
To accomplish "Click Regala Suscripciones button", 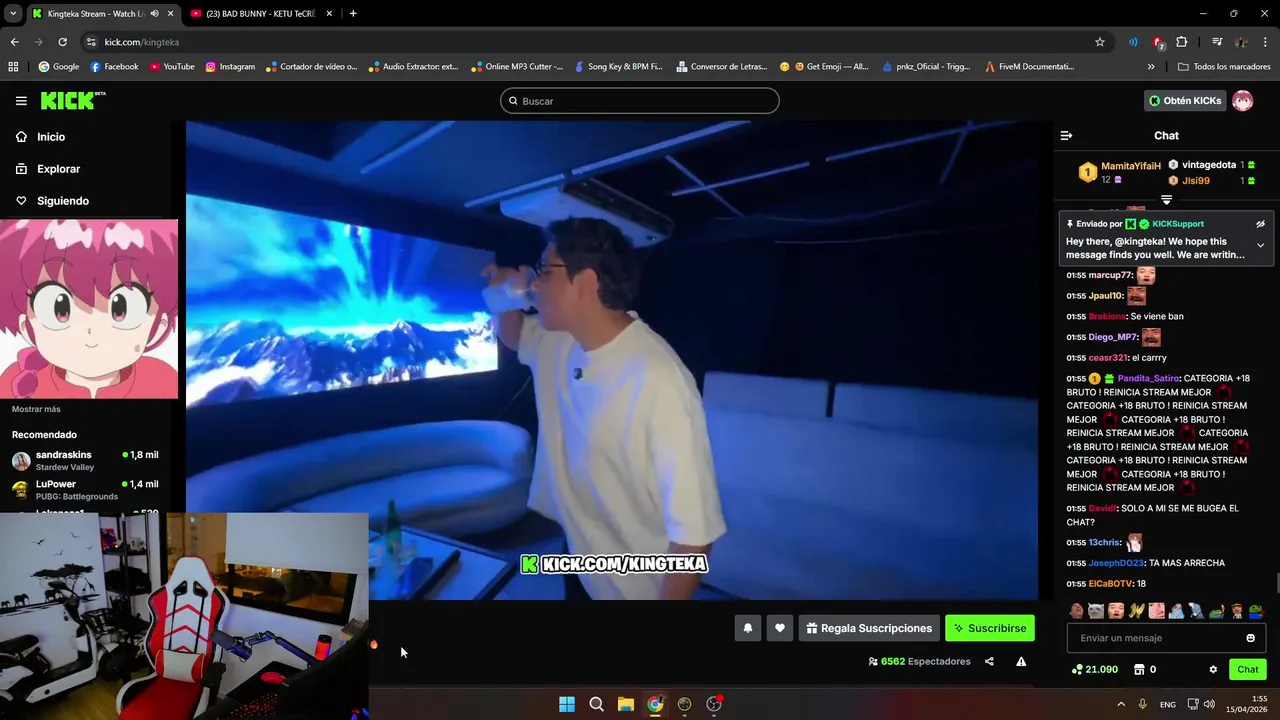I will [x=869, y=628].
